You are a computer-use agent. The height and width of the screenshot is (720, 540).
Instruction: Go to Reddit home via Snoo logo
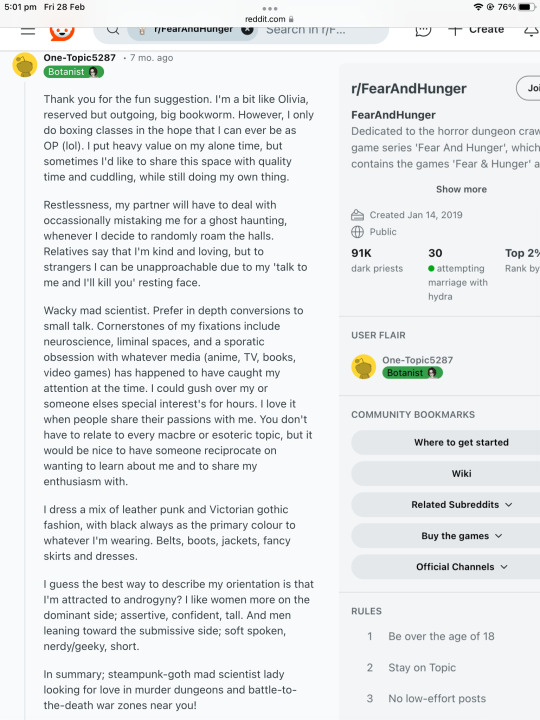click(x=62, y=32)
